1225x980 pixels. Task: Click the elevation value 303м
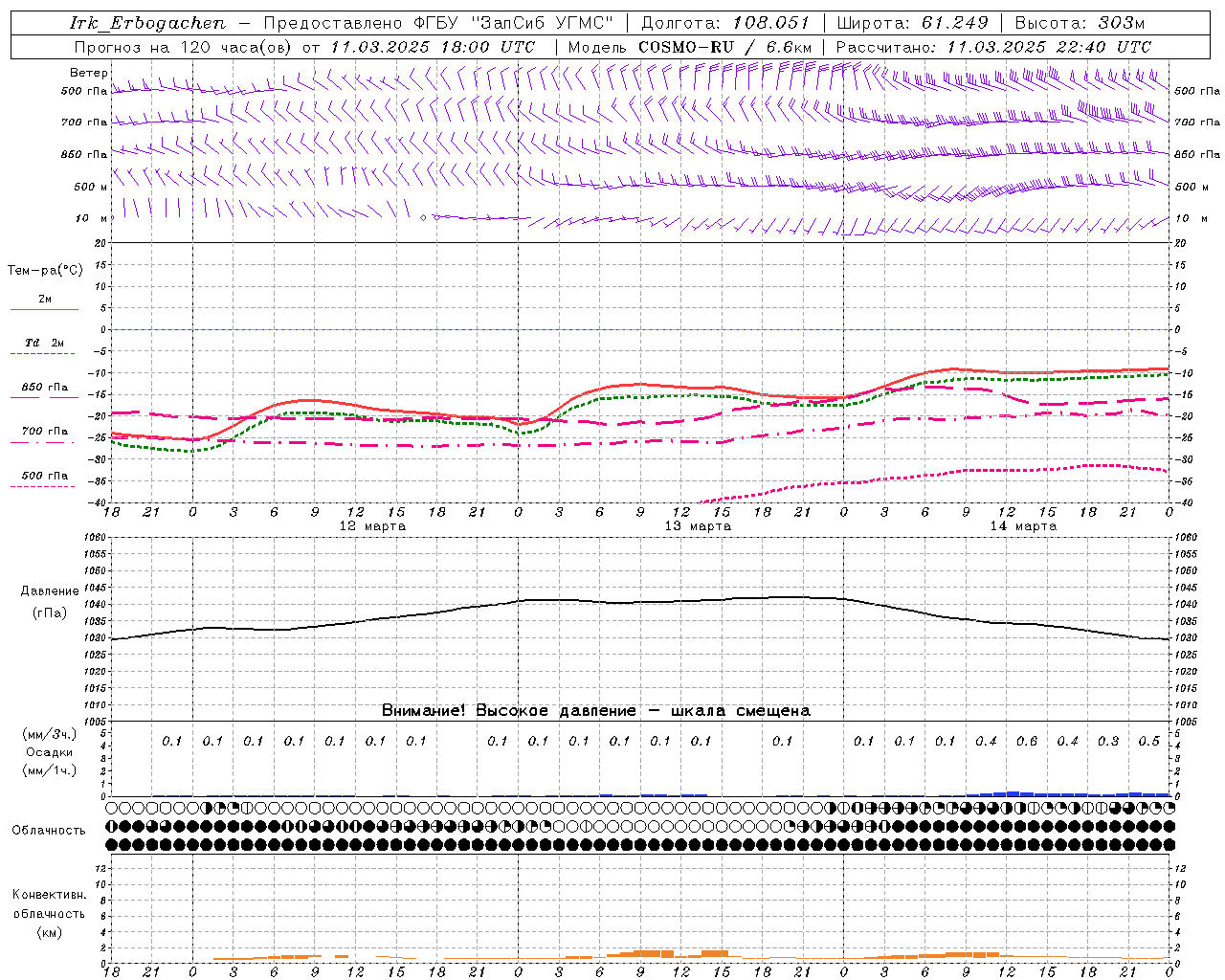[1121, 23]
